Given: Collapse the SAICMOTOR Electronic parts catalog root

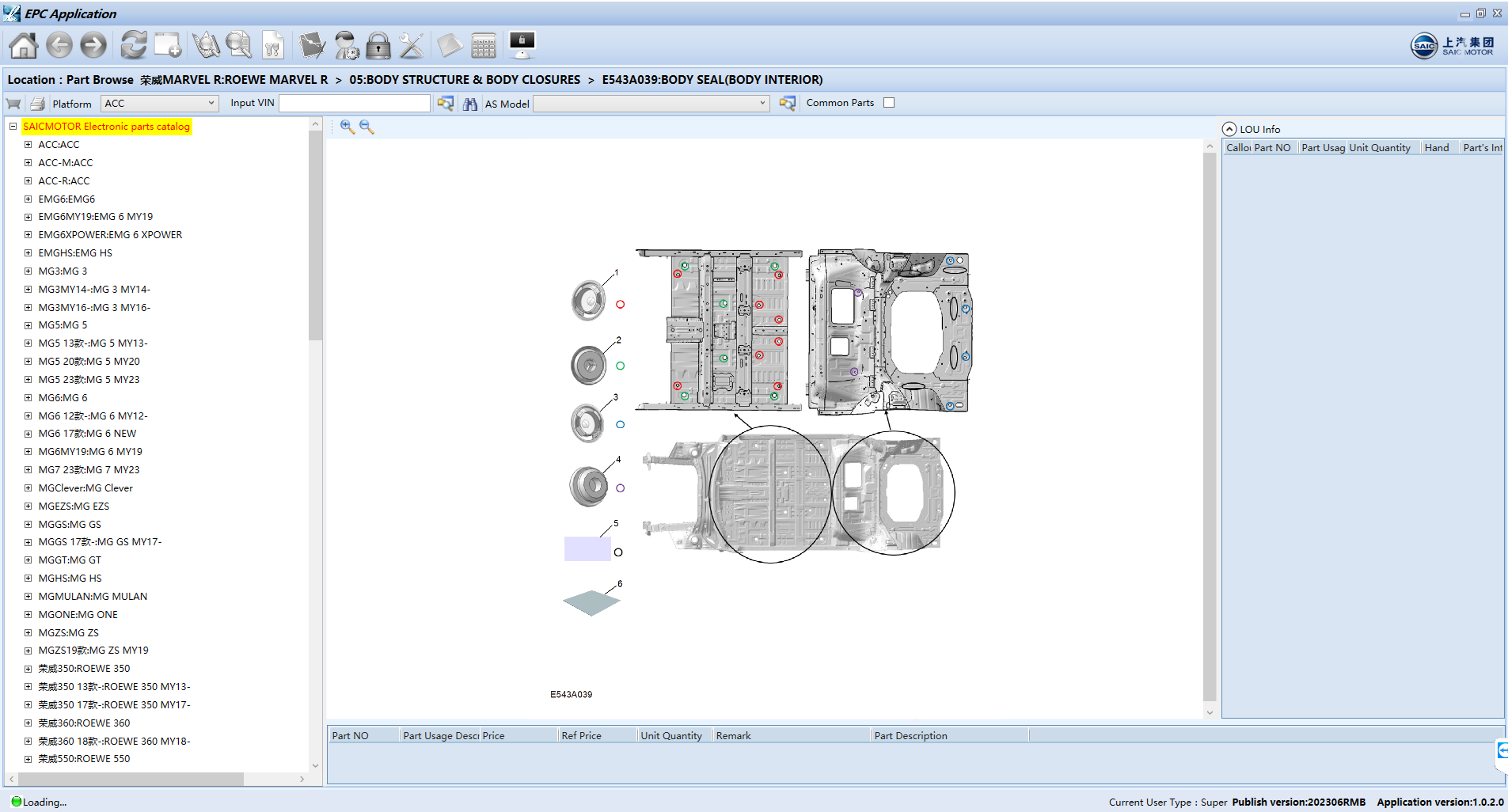Looking at the screenshot, I should (x=12, y=126).
